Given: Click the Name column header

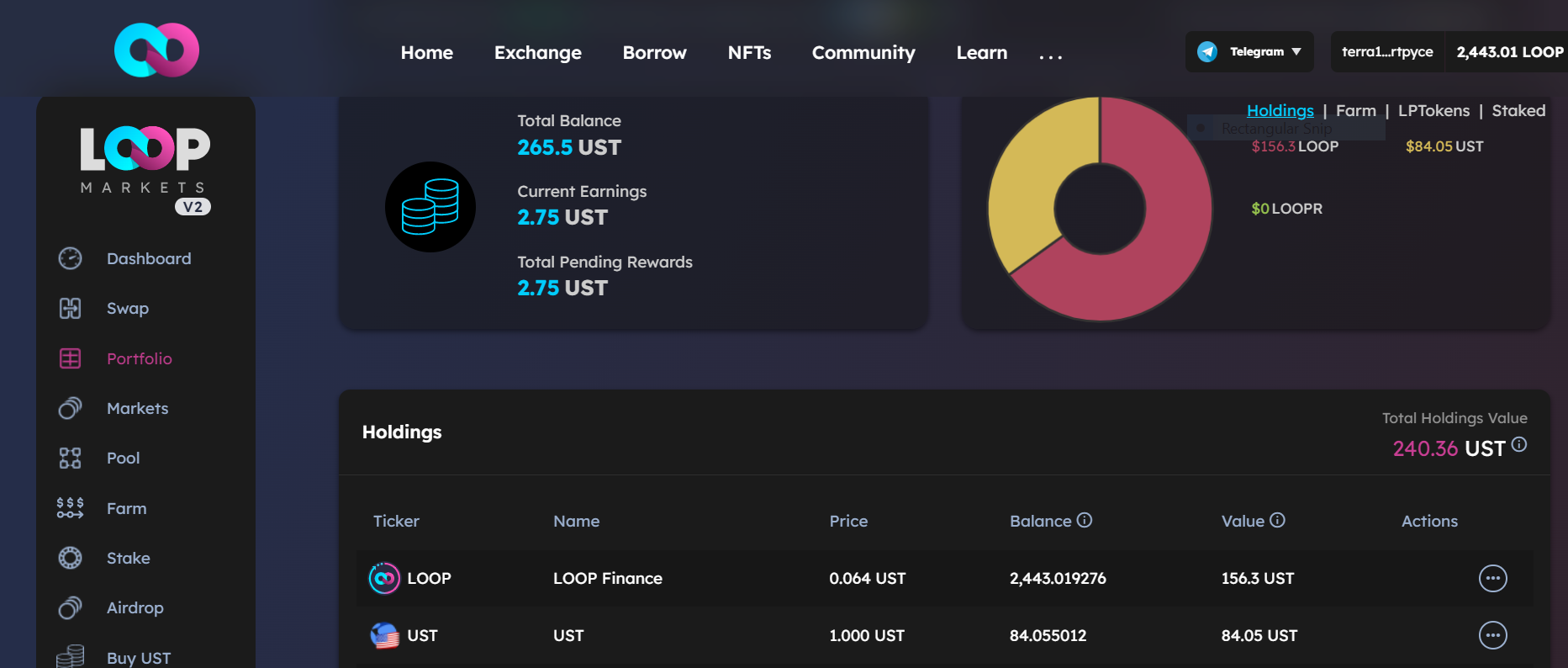Looking at the screenshot, I should [577, 521].
